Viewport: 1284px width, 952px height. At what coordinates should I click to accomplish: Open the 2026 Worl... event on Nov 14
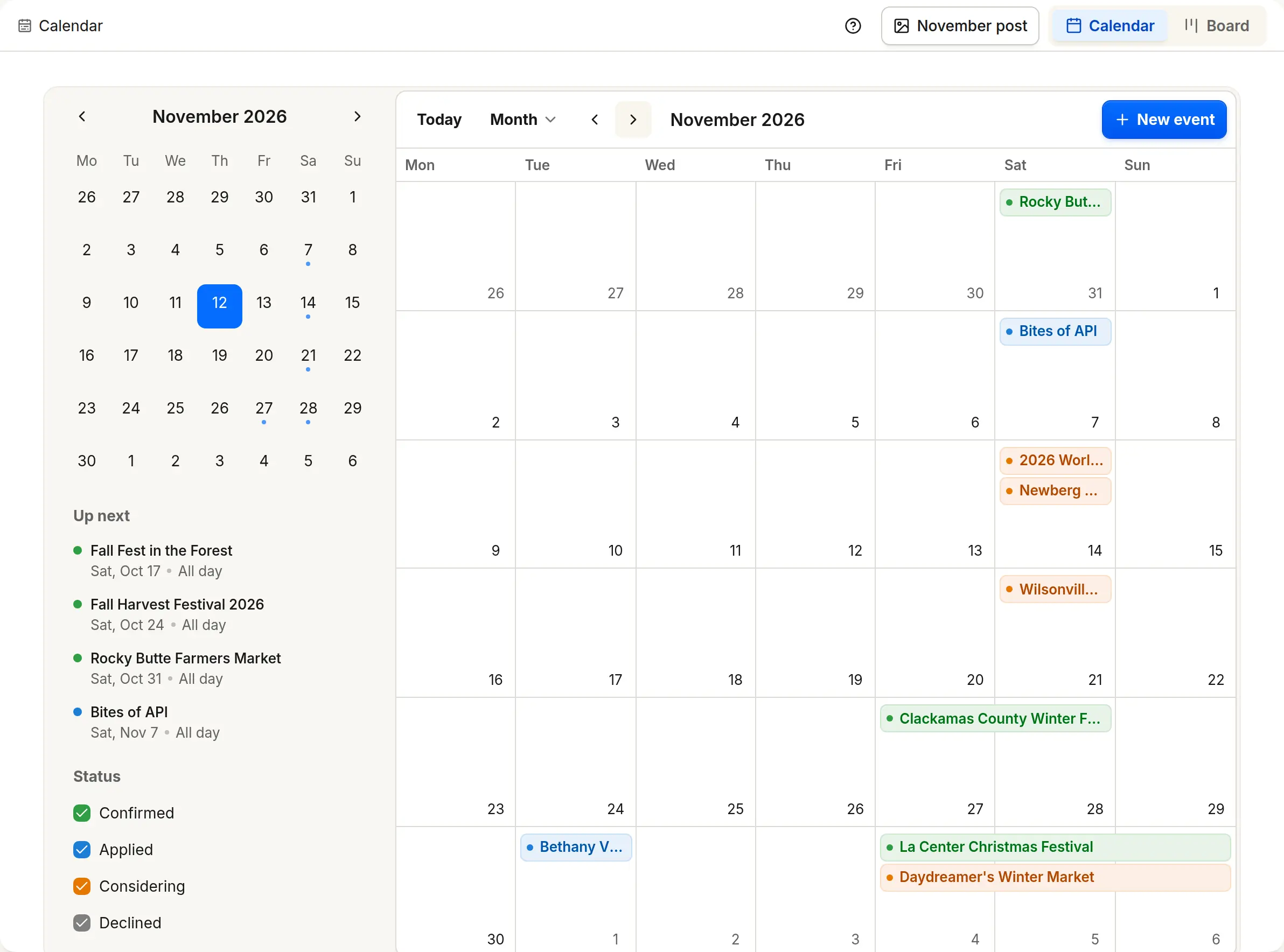tap(1055, 460)
